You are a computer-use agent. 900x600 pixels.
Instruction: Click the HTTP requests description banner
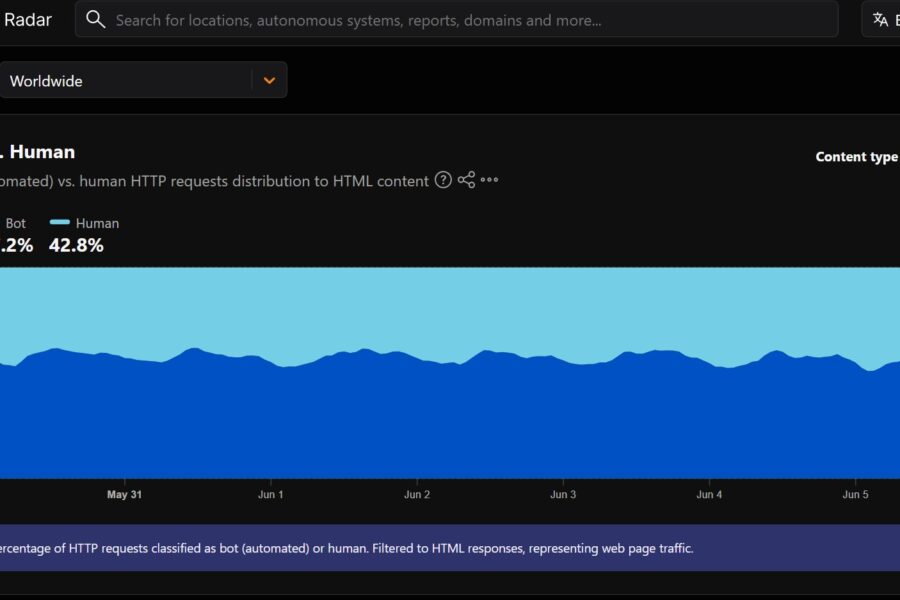click(x=450, y=548)
